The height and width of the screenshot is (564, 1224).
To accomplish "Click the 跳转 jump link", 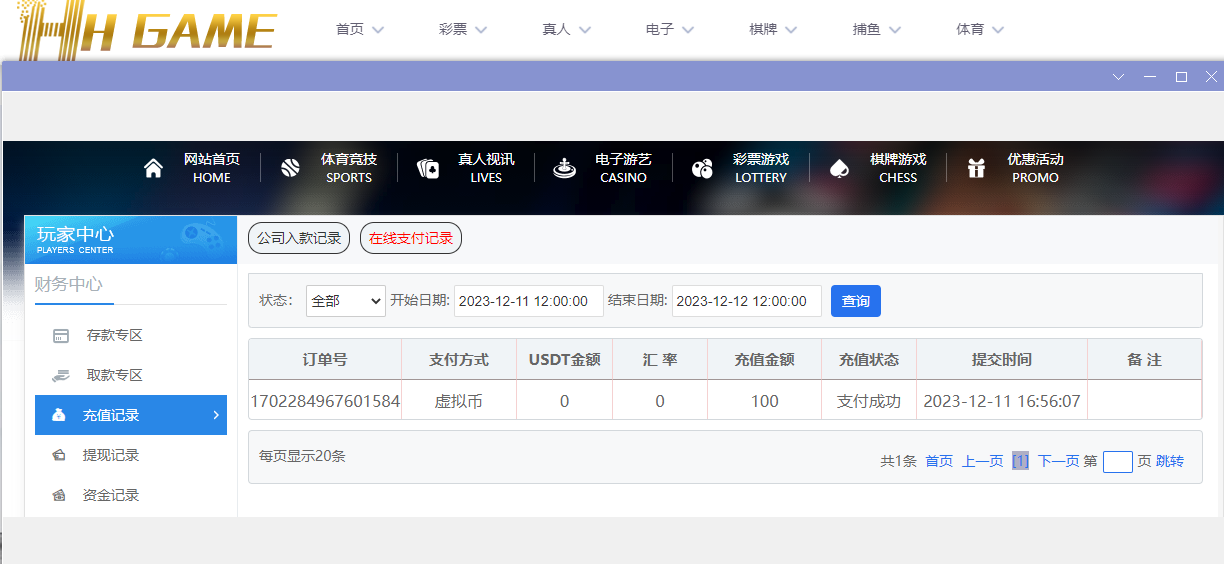I will (1170, 461).
